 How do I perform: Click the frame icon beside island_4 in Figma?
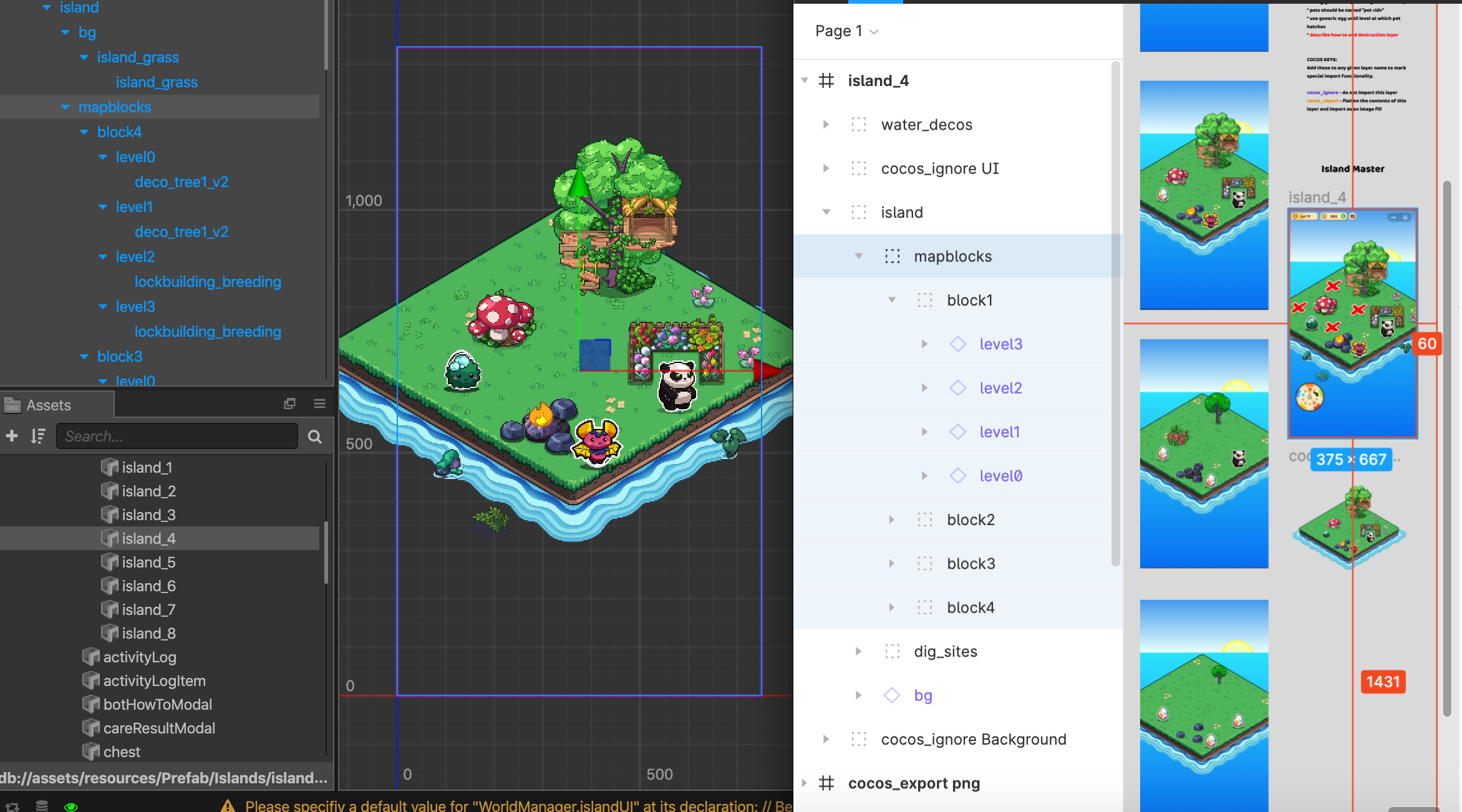coord(827,80)
